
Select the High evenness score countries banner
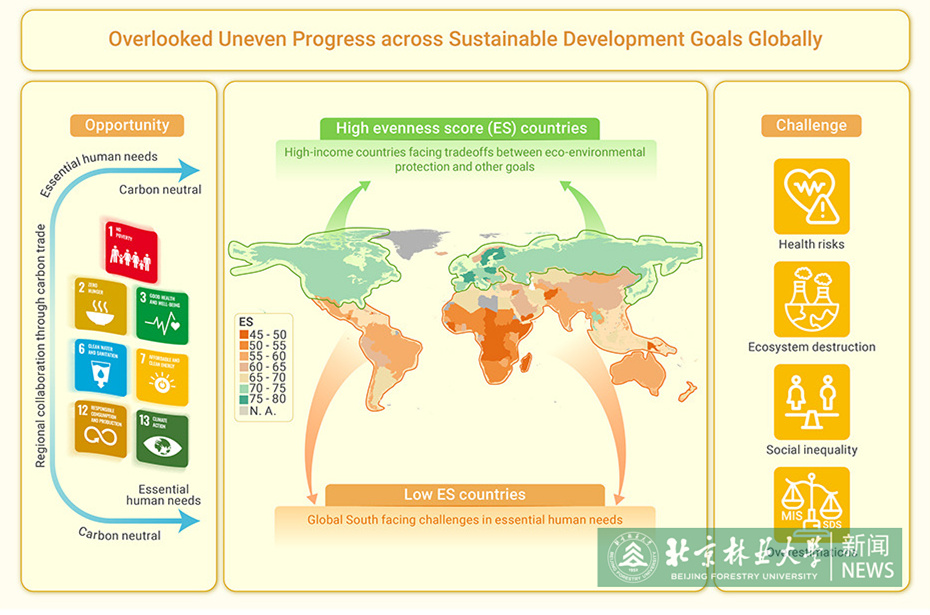coord(460,128)
